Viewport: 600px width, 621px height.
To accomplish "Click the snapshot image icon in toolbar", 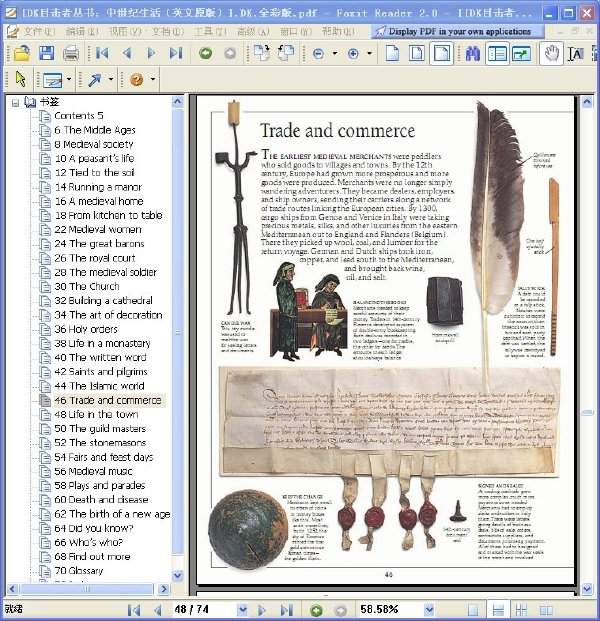I will point(522,53).
